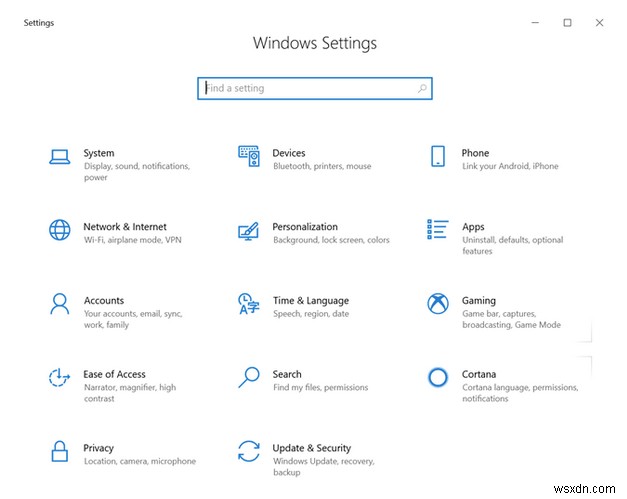Viewport: 627px width, 499px height.
Task: Click 'Speech, region, date' description
Action: [311, 314]
